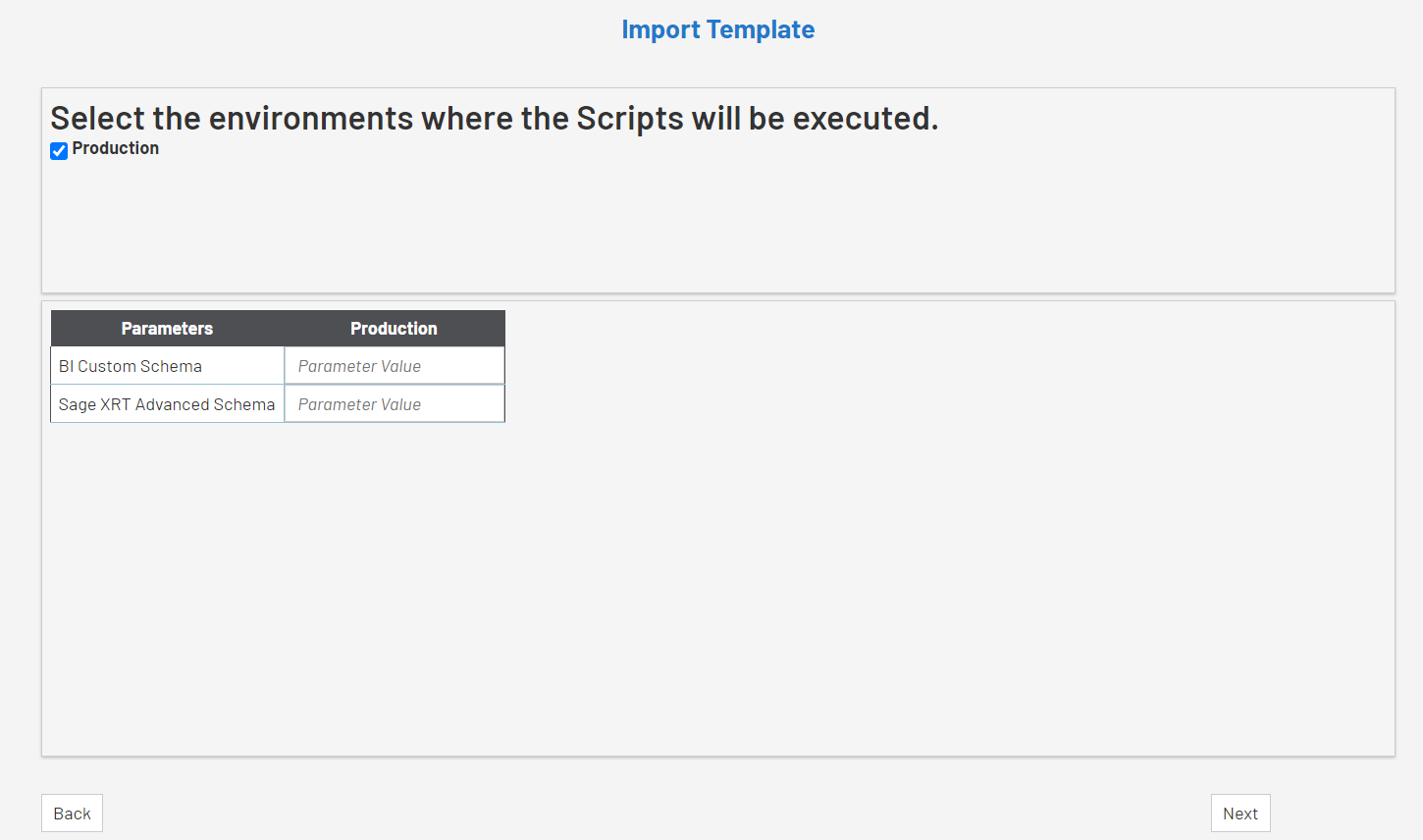Click the Production label beside the checkbox

(x=115, y=148)
